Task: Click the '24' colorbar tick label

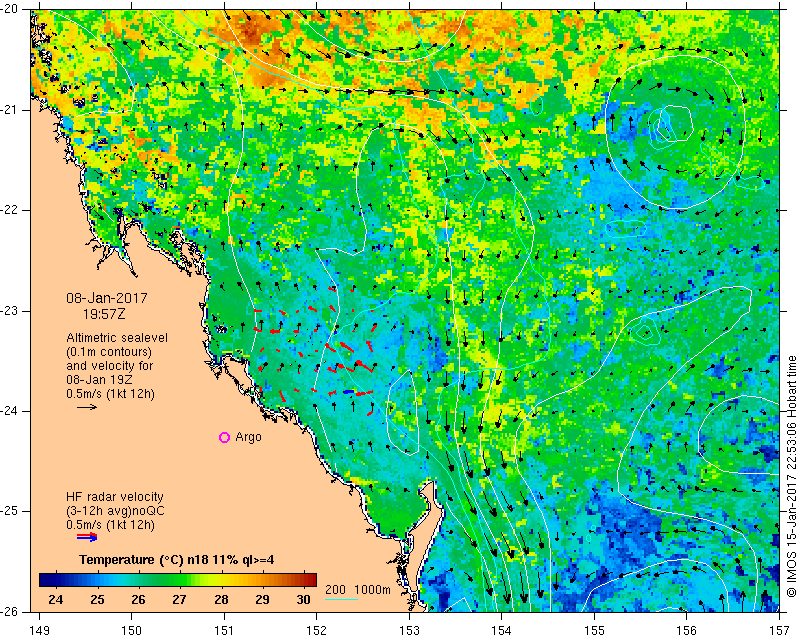Action: 56,600
